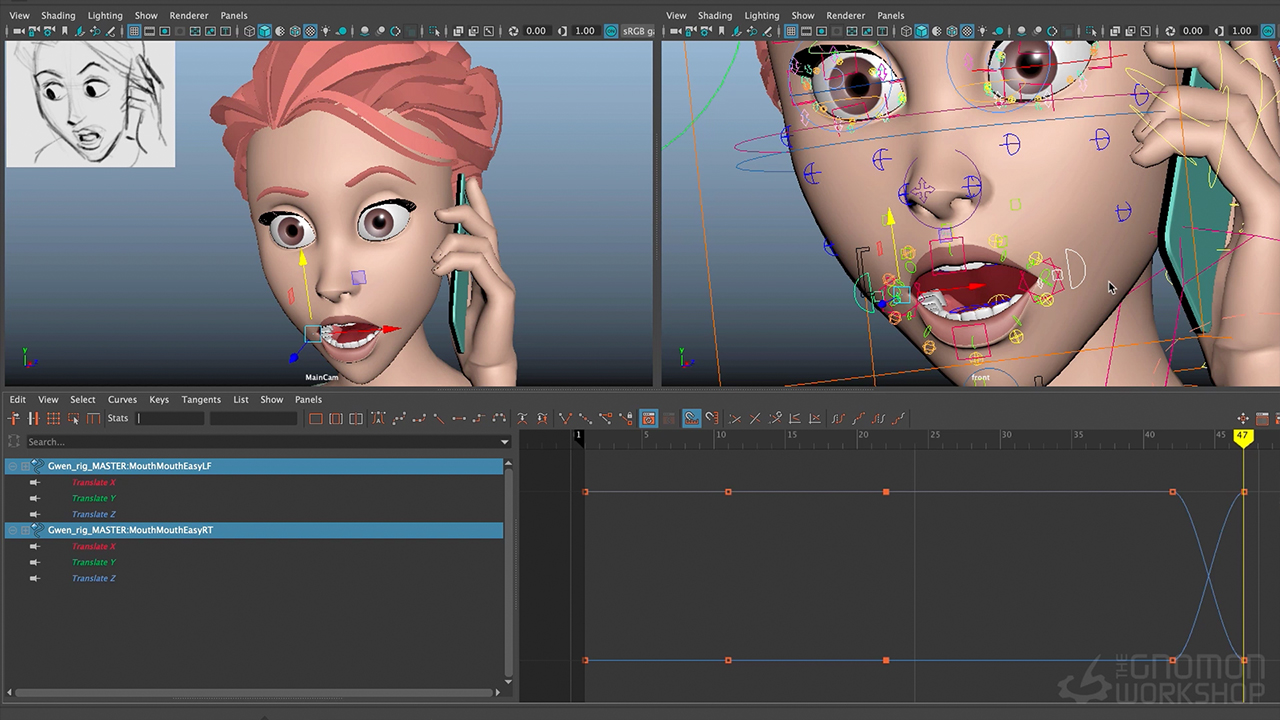Select the Move Nearest Picked Key tool
Viewport: 1280px width, 720px height.
[x=14, y=419]
